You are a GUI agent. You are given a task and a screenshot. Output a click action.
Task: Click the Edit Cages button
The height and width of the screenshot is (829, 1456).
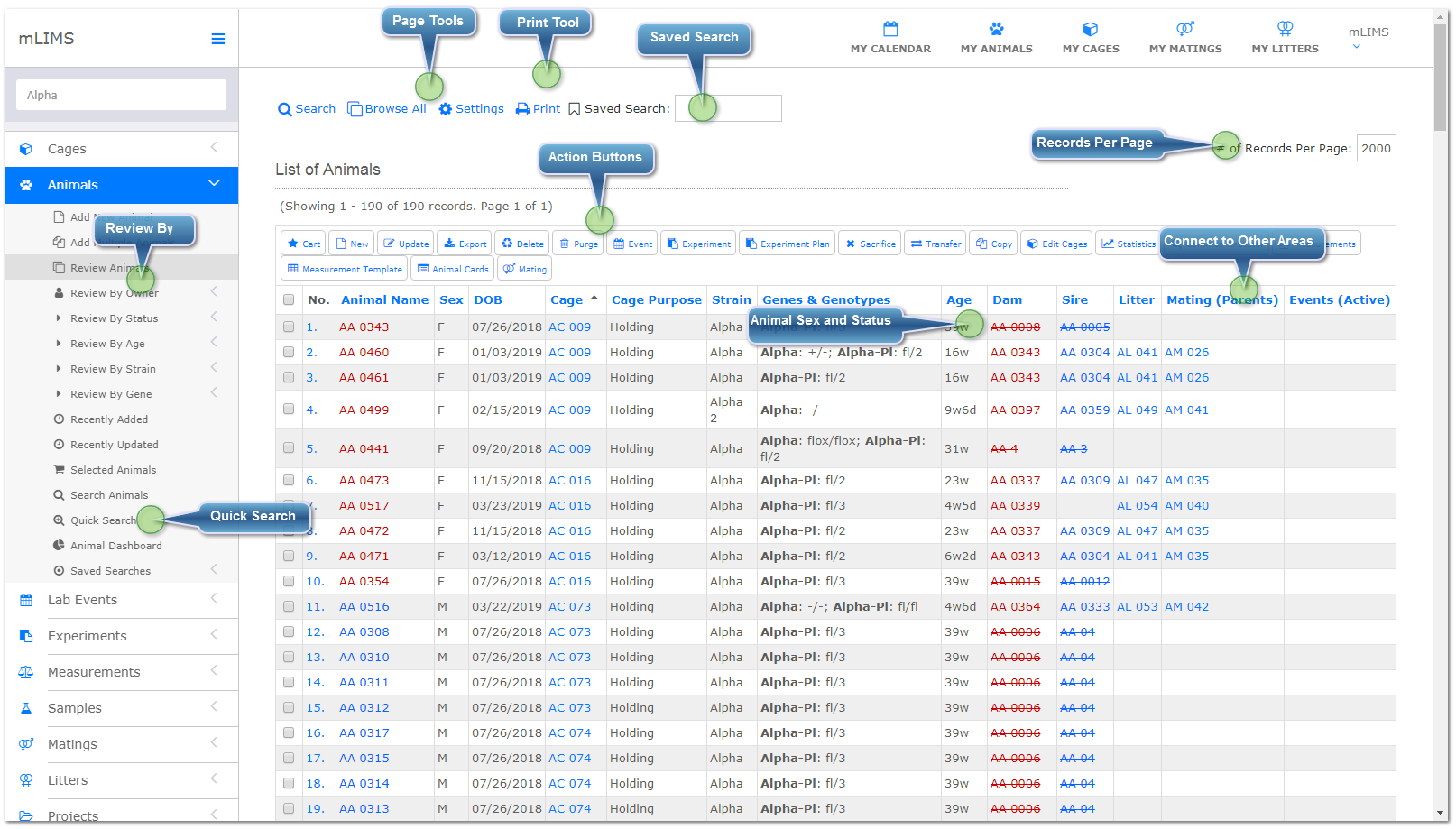click(1056, 244)
